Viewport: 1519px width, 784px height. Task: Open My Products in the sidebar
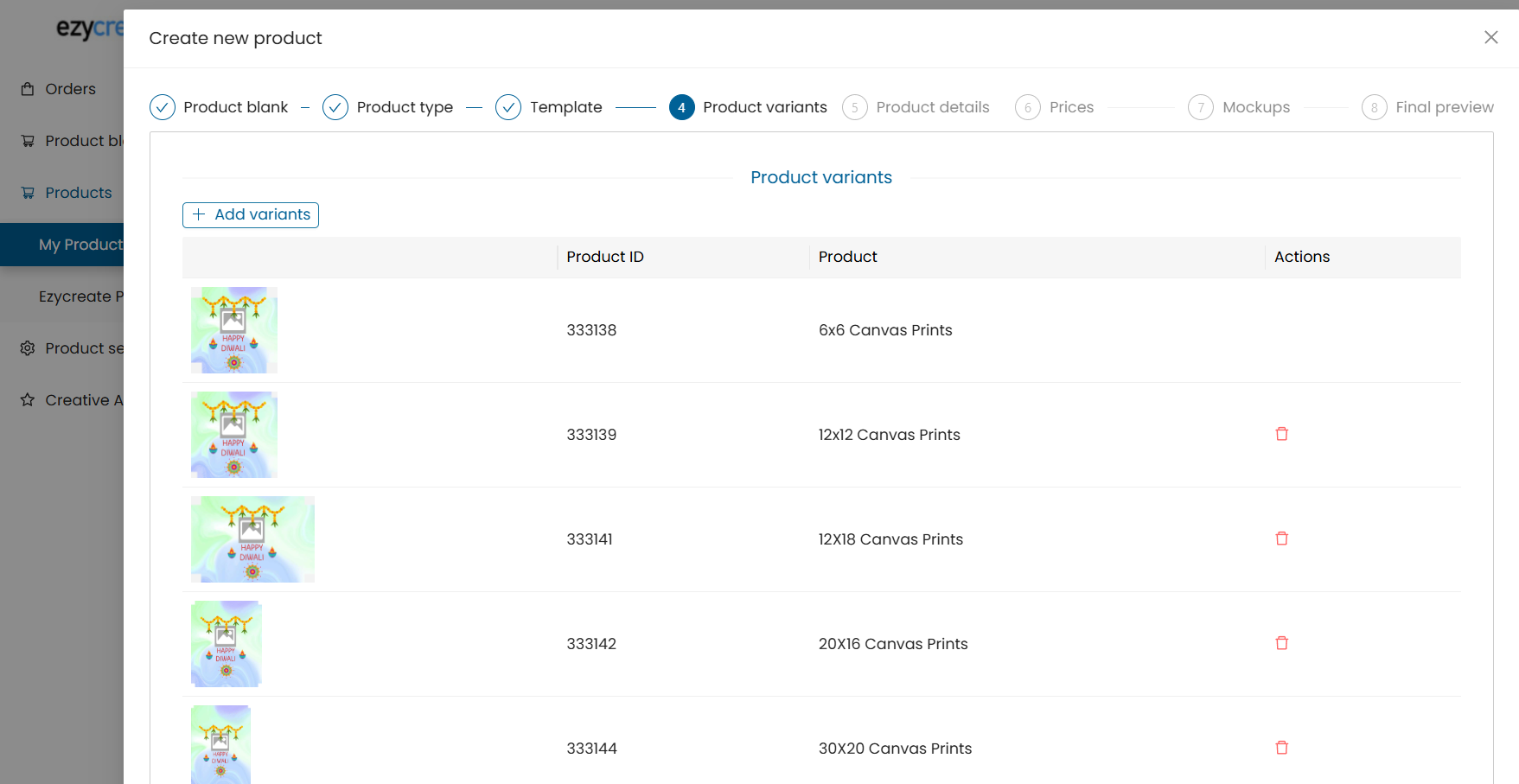point(61,245)
